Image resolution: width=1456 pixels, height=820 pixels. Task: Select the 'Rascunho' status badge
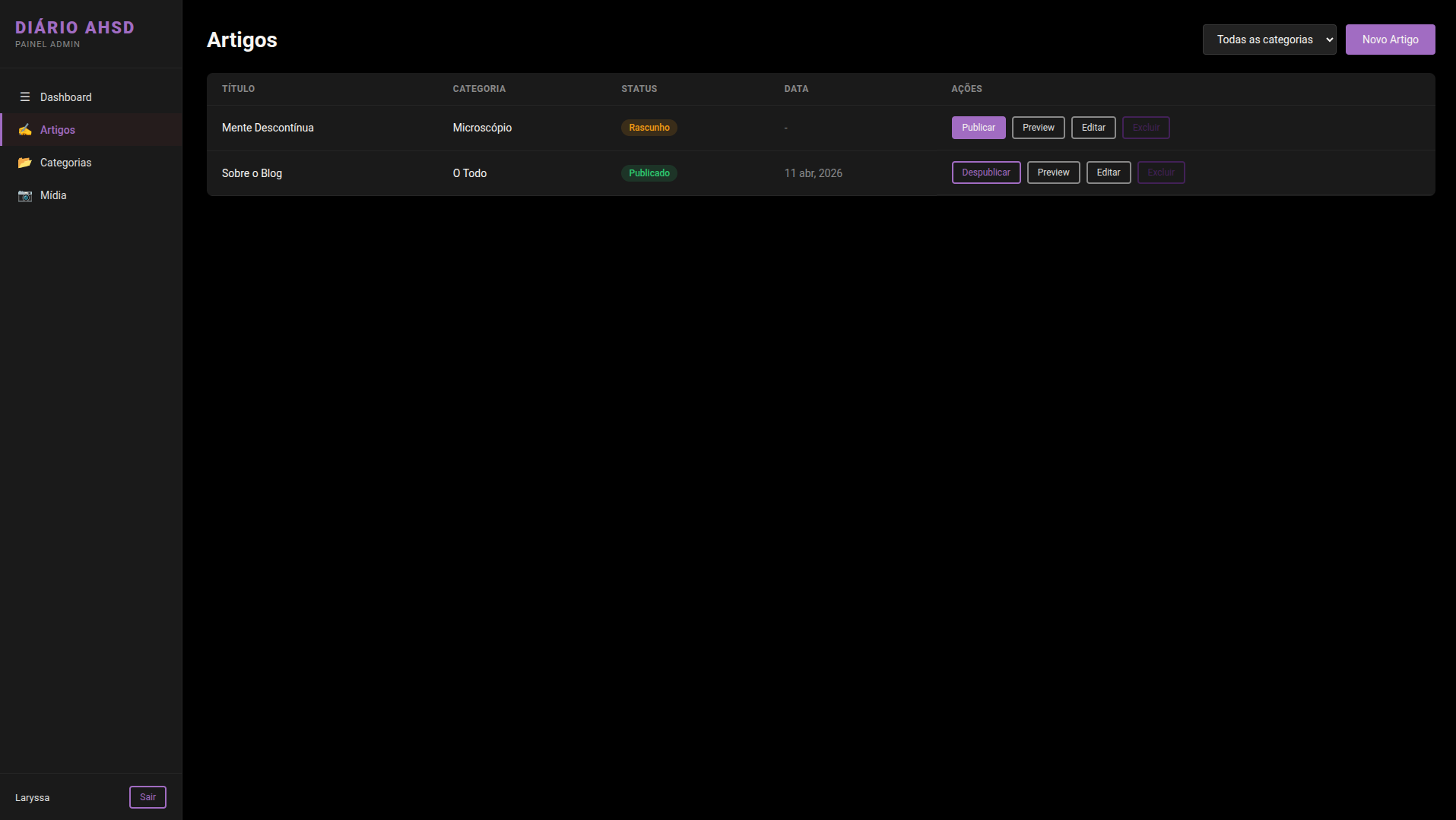649,128
